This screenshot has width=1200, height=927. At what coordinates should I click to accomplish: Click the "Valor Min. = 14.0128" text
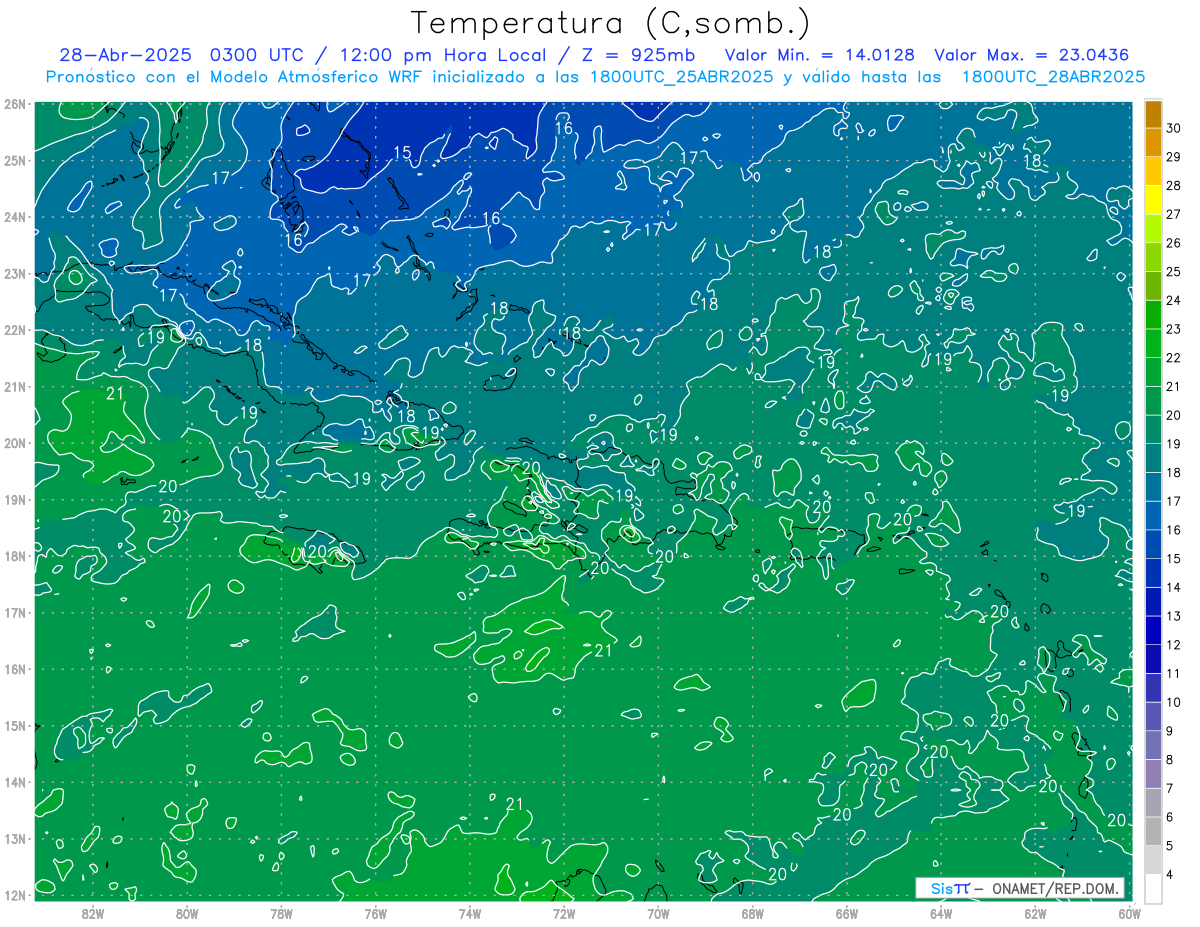(x=820, y=55)
